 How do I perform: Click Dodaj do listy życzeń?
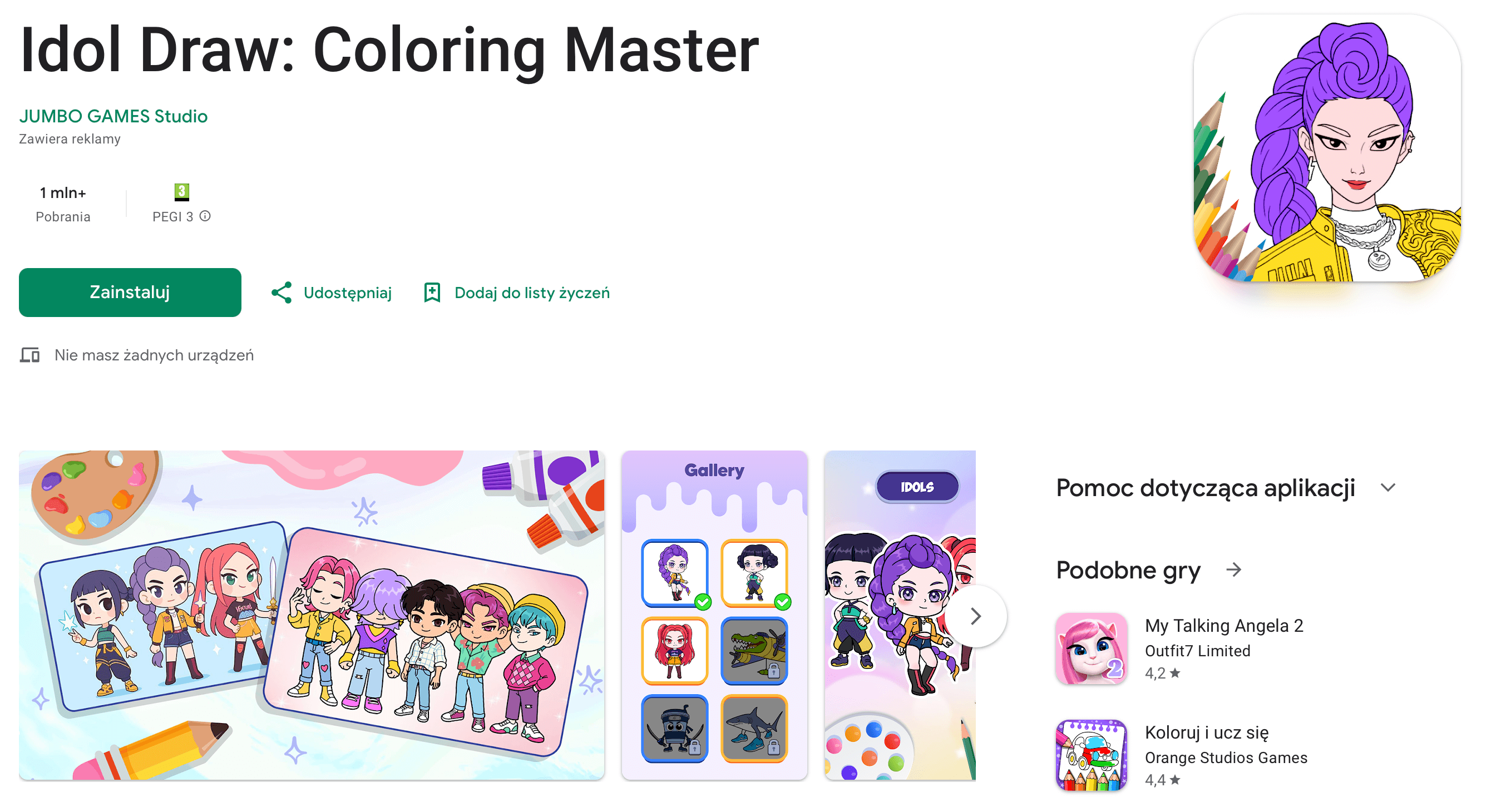[532, 293]
